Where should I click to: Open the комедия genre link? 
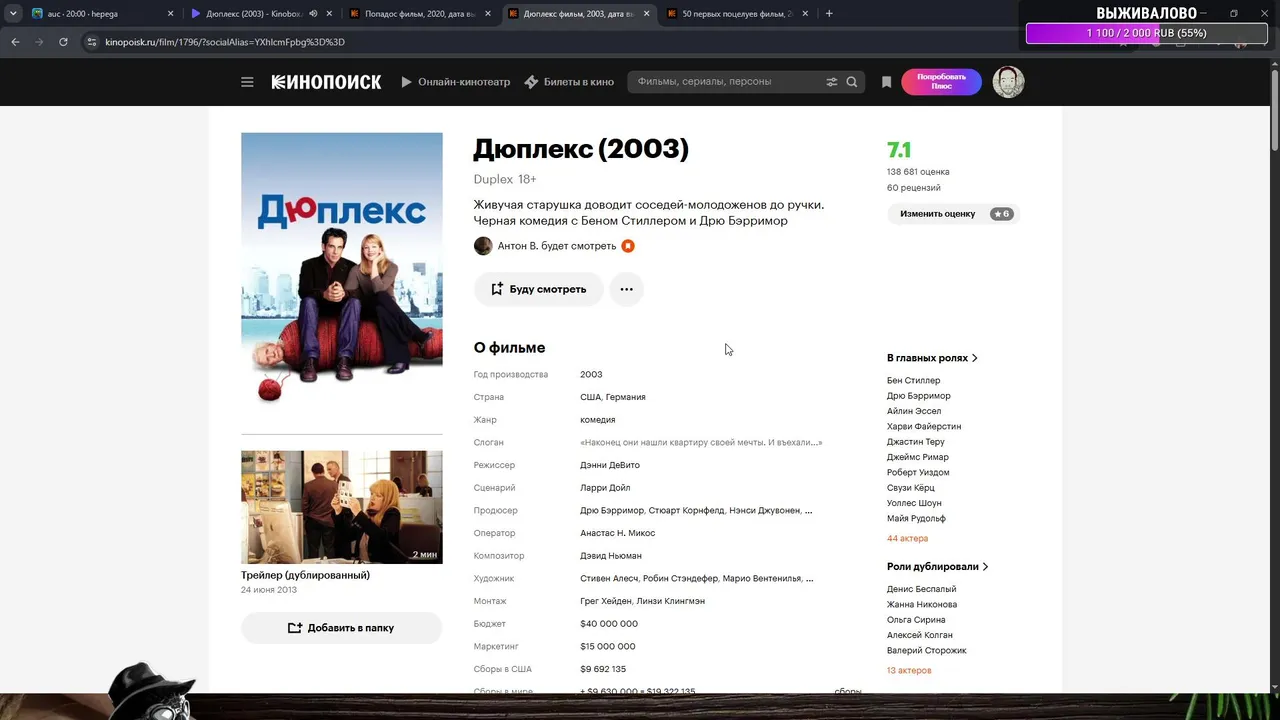point(598,420)
